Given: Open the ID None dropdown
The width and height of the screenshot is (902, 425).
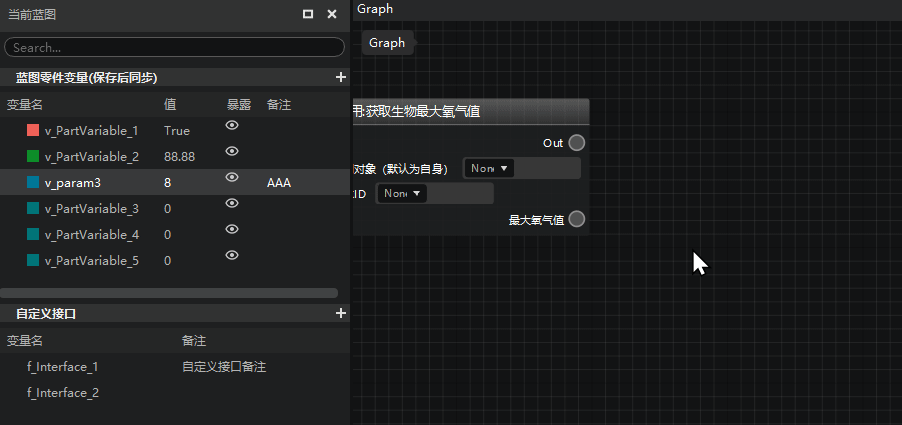Looking at the screenshot, I should click(402, 194).
